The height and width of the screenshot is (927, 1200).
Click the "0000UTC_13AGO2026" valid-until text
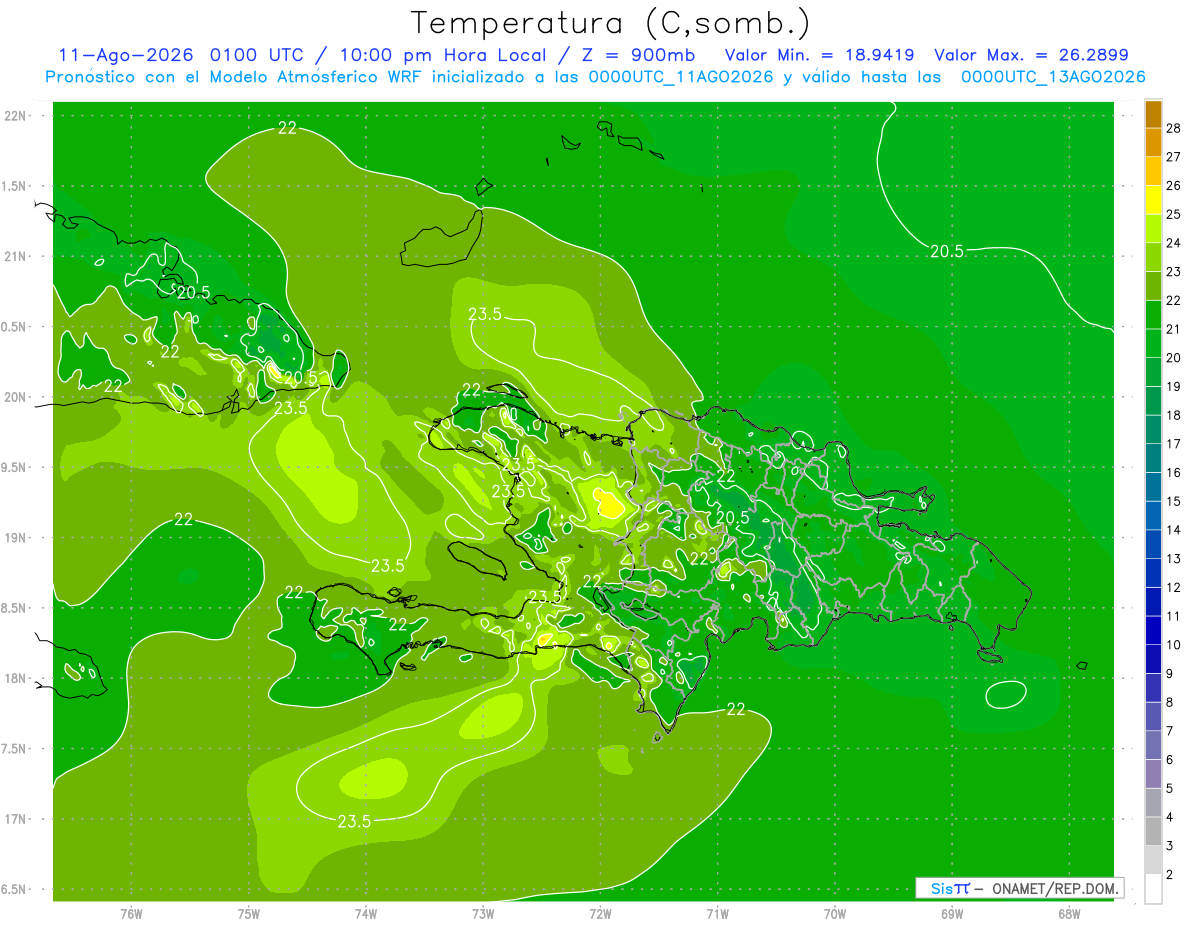1052,77
